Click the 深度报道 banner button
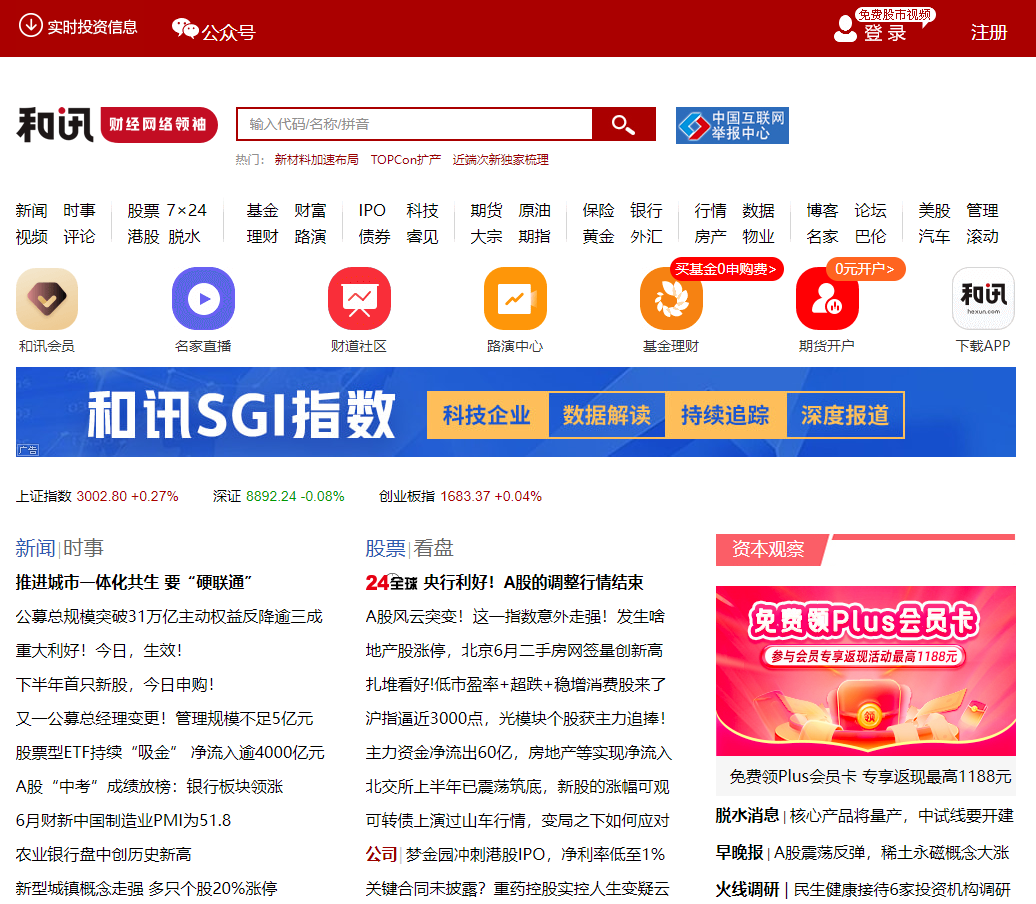The height and width of the screenshot is (904, 1036). [x=845, y=415]
